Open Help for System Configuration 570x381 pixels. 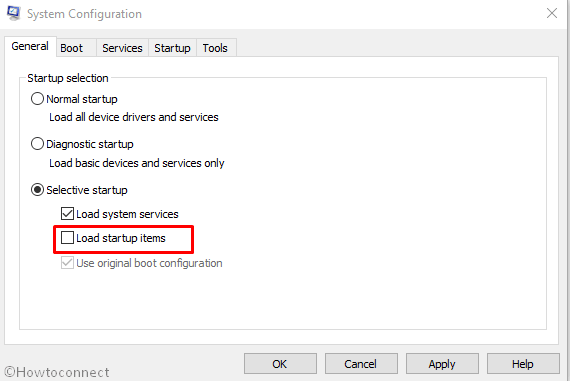[523, 364]
